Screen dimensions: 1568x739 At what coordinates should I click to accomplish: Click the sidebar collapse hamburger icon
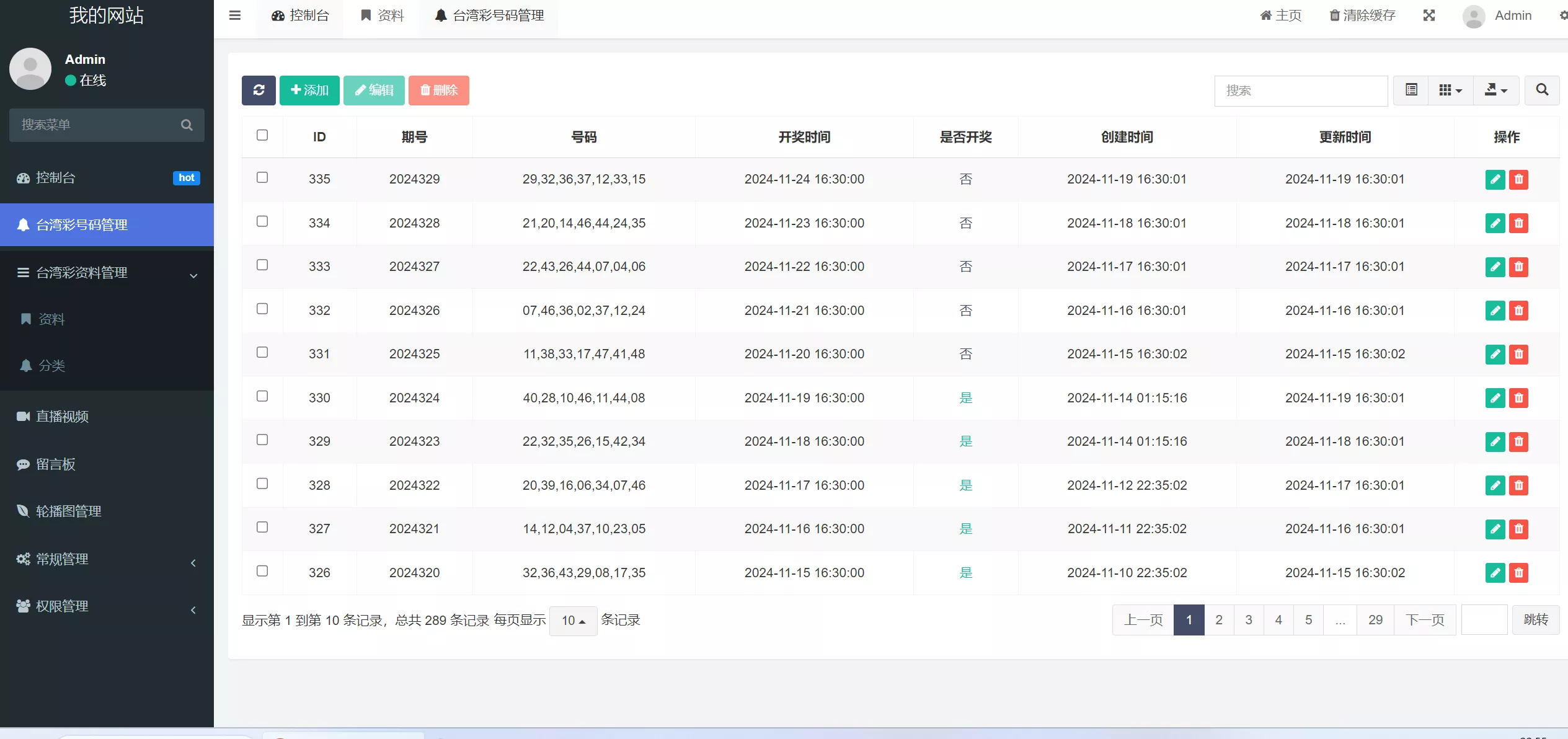click(x=235, y=15)
